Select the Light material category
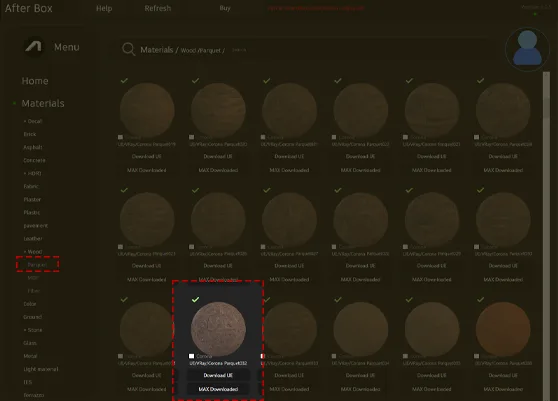 coord(41,369)
